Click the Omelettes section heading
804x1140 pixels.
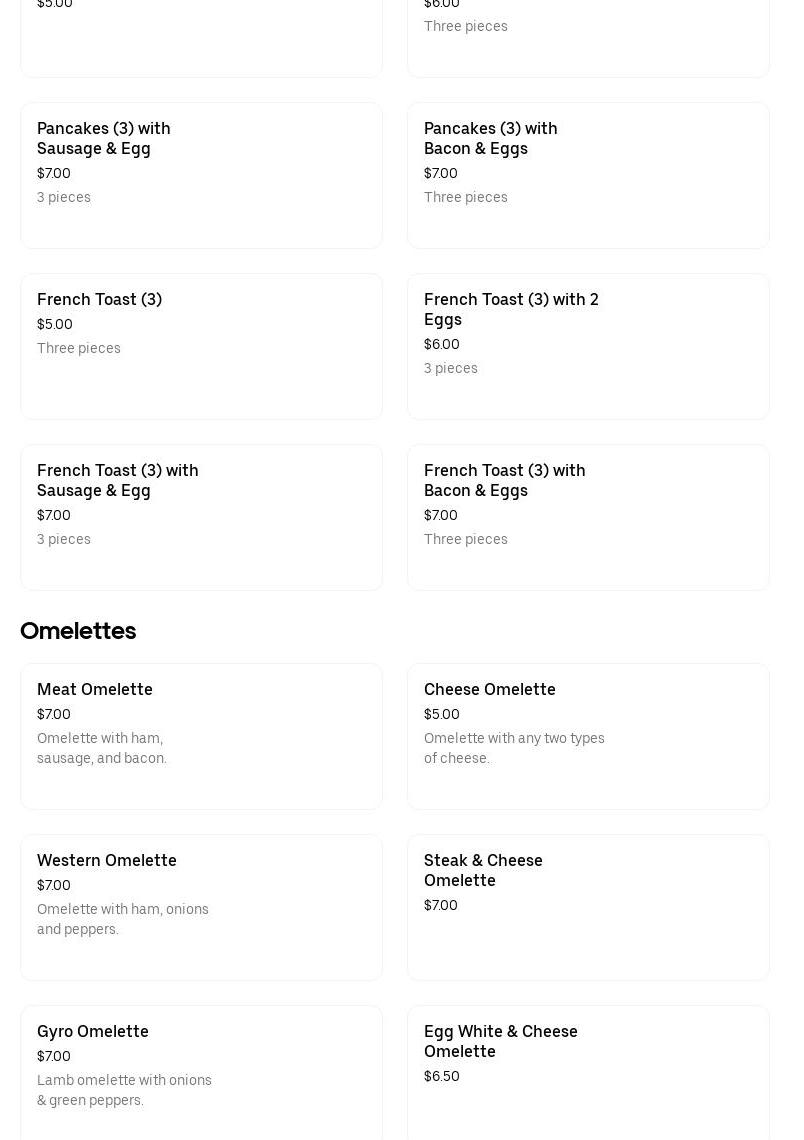tap(78, 631)
